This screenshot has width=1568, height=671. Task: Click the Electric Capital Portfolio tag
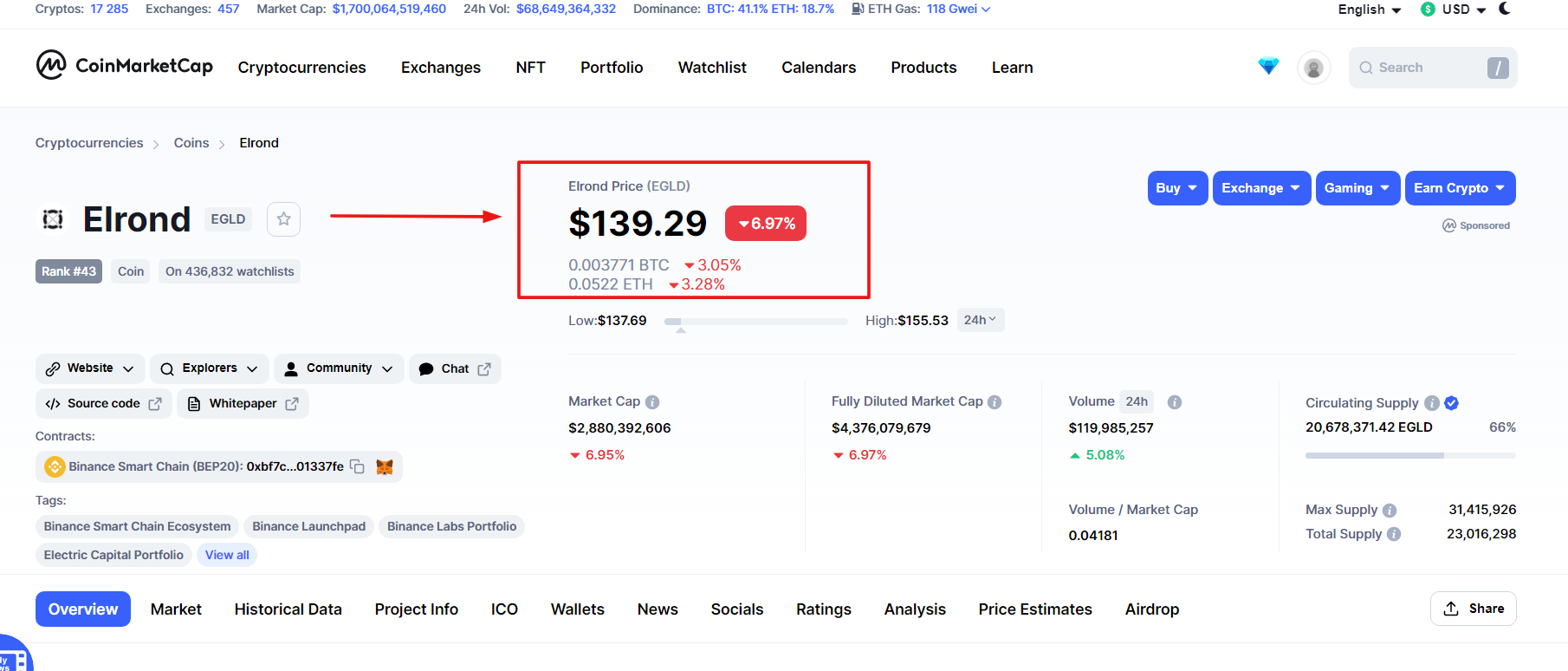[113, 555]
